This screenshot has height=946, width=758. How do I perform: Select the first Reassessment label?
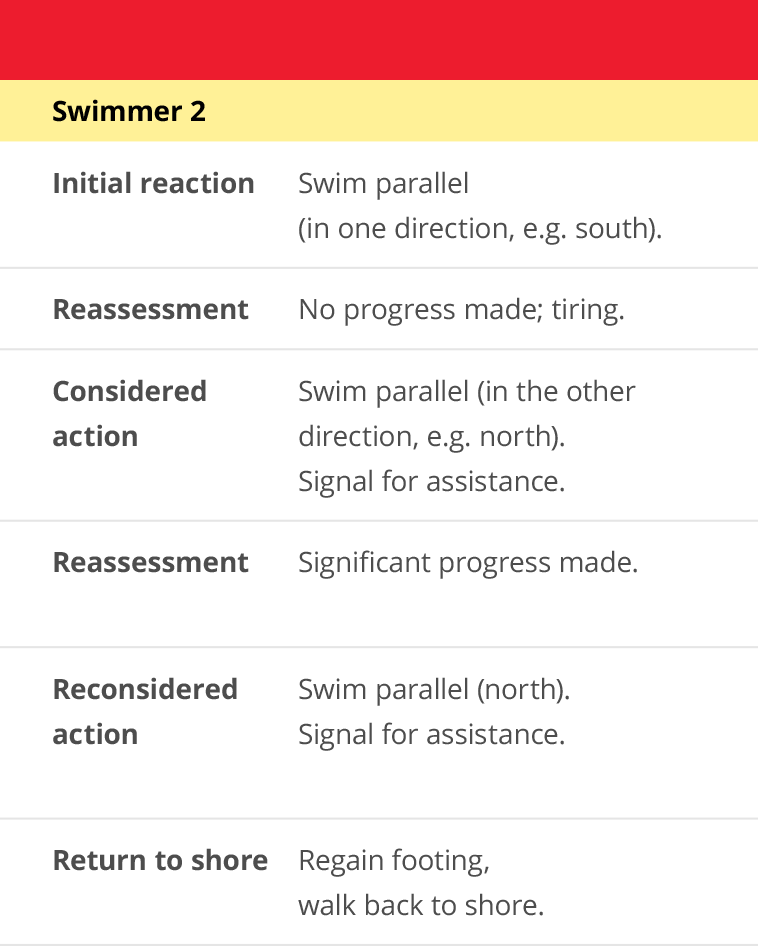tap(150, 310)
